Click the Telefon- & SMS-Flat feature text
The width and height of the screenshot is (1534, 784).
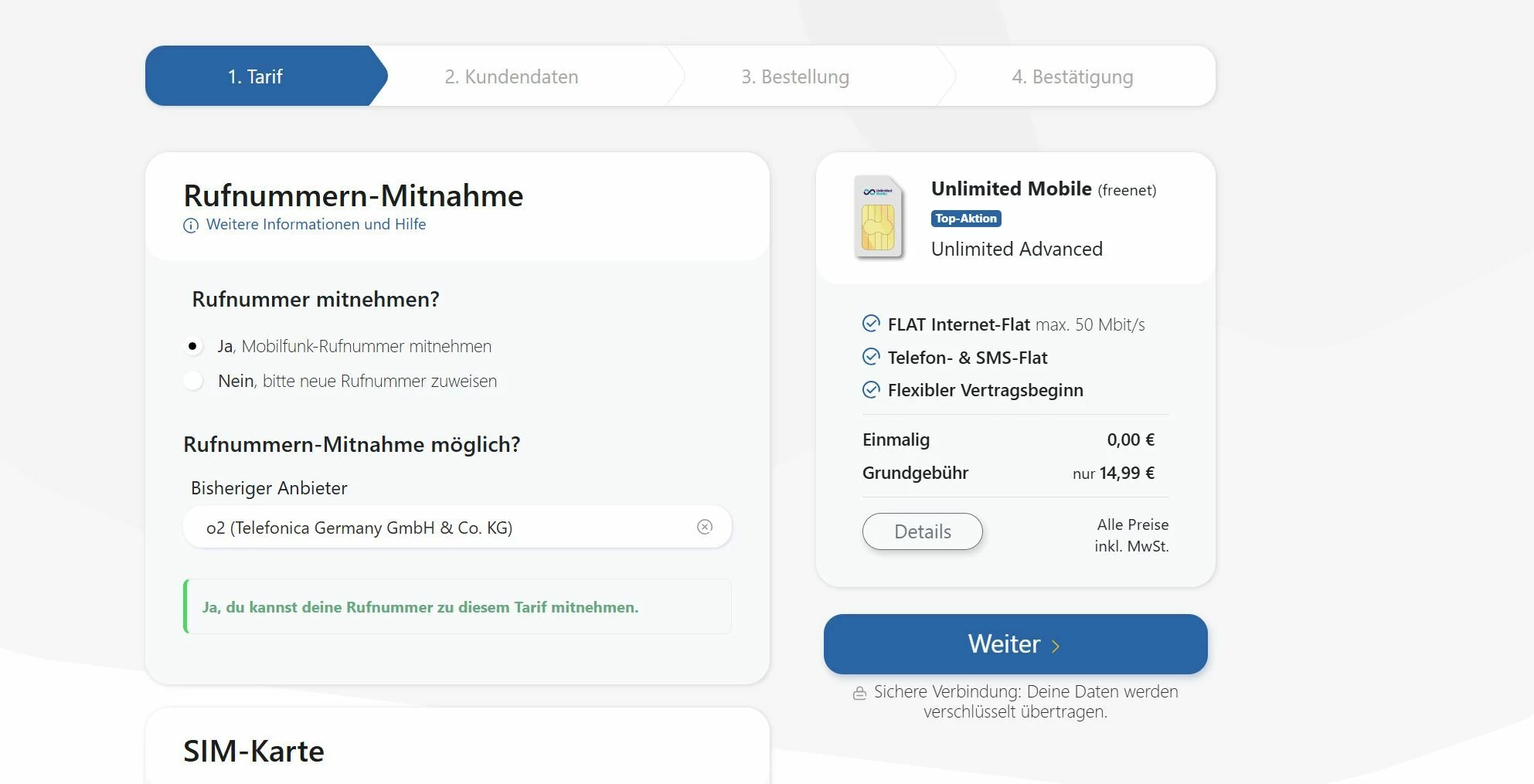pyautogui.click(x=968, y=358)
